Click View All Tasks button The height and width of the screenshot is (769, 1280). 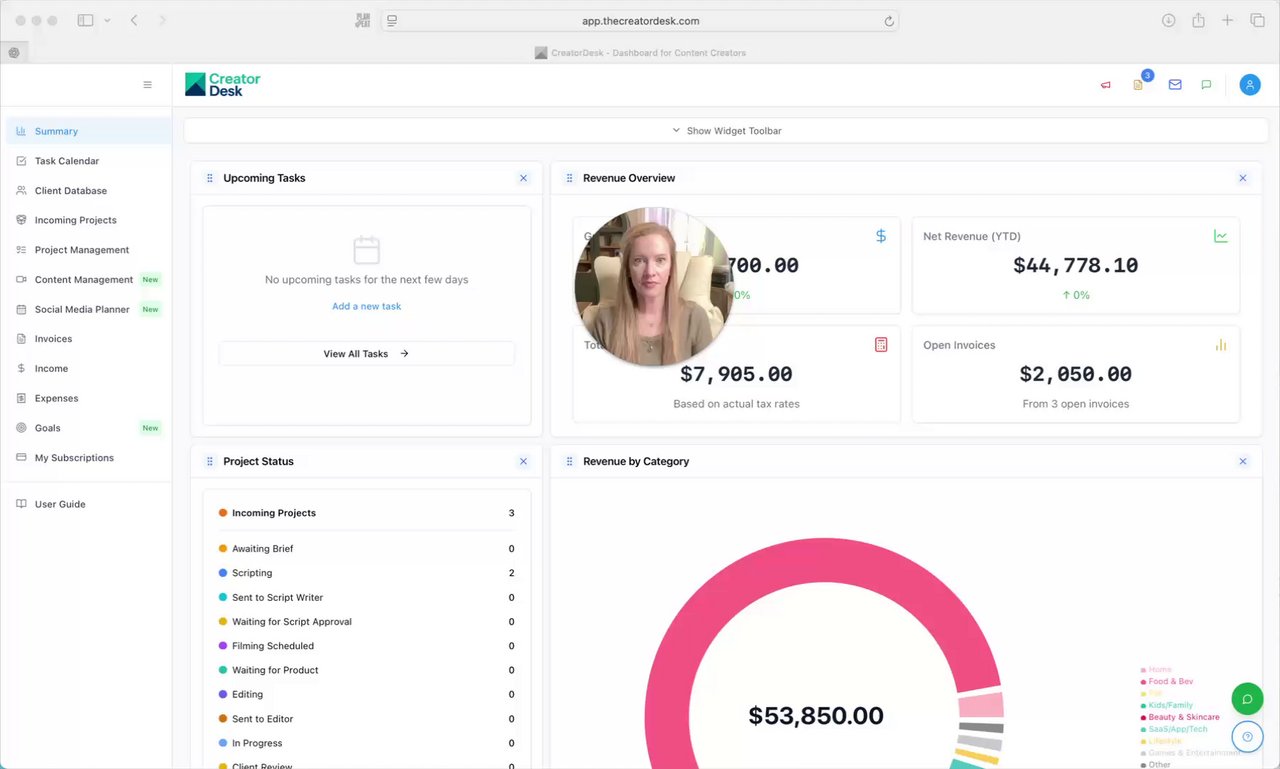point(366,354)
